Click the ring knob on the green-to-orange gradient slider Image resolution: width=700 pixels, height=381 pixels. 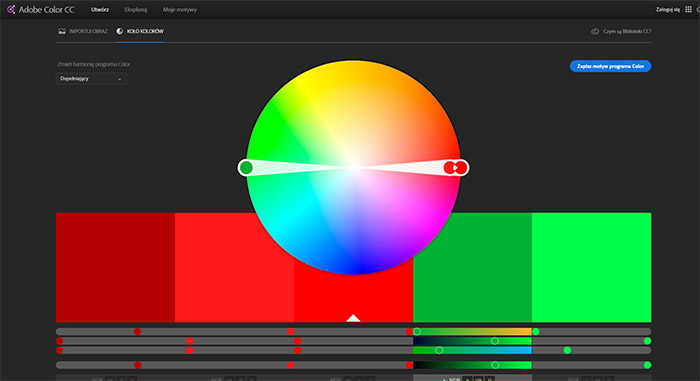(417, 331)
